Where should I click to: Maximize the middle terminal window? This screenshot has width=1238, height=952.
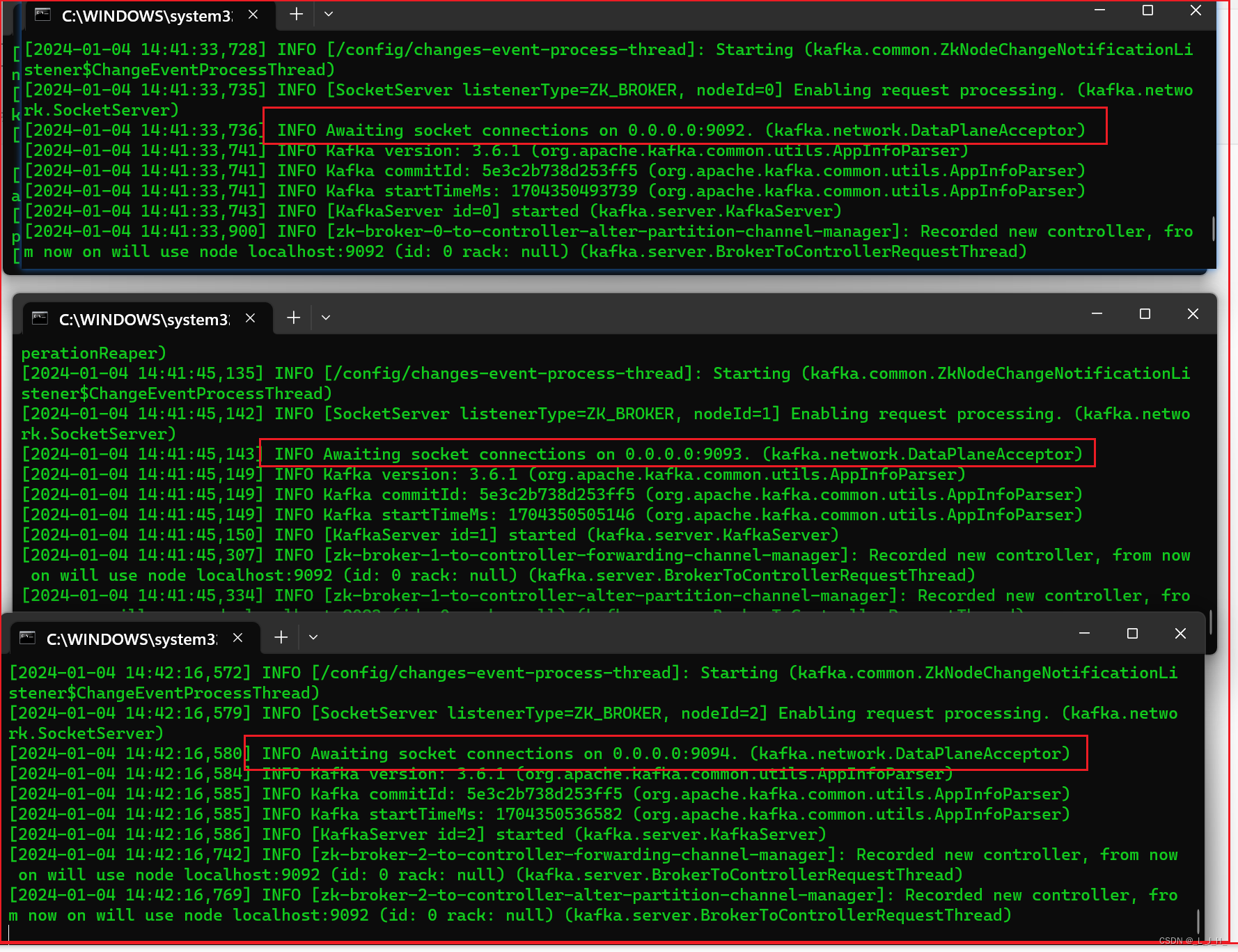(1145, 314)
